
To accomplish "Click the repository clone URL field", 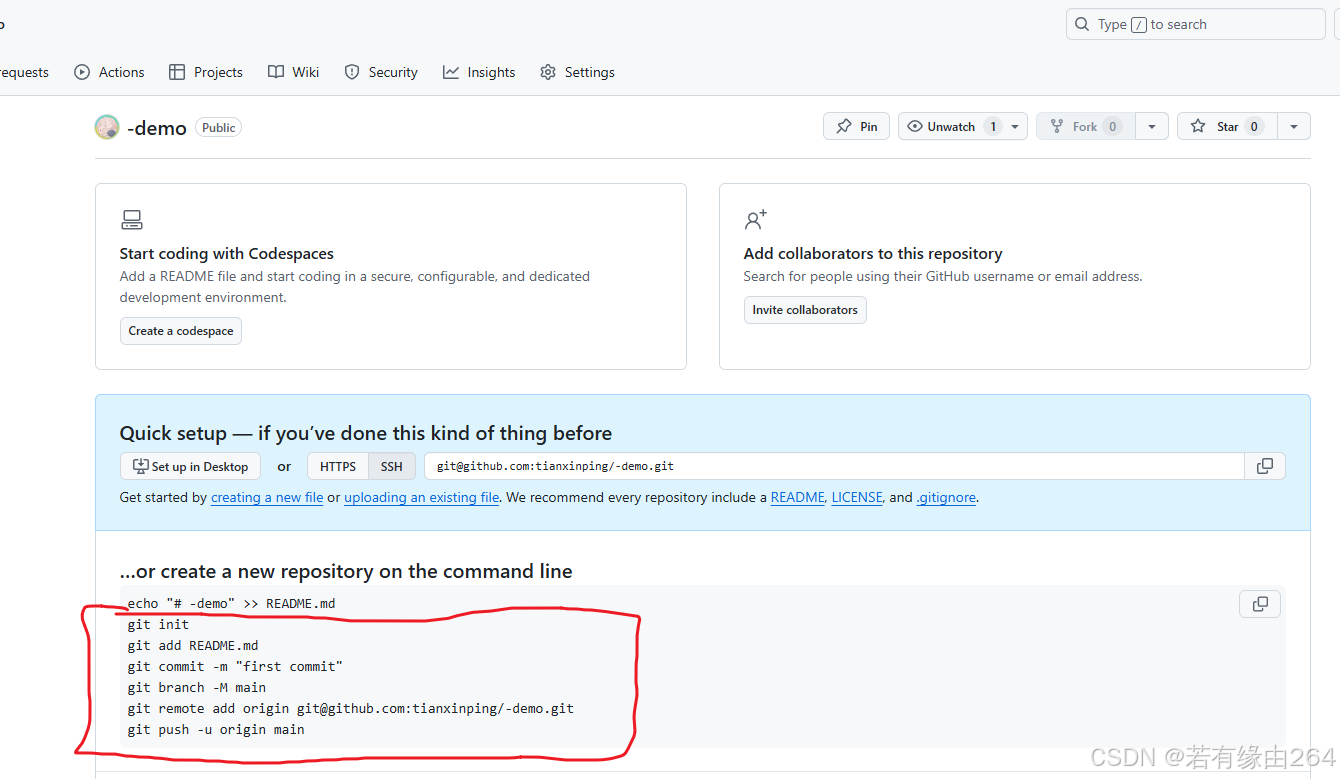I will tap(834, 466).
